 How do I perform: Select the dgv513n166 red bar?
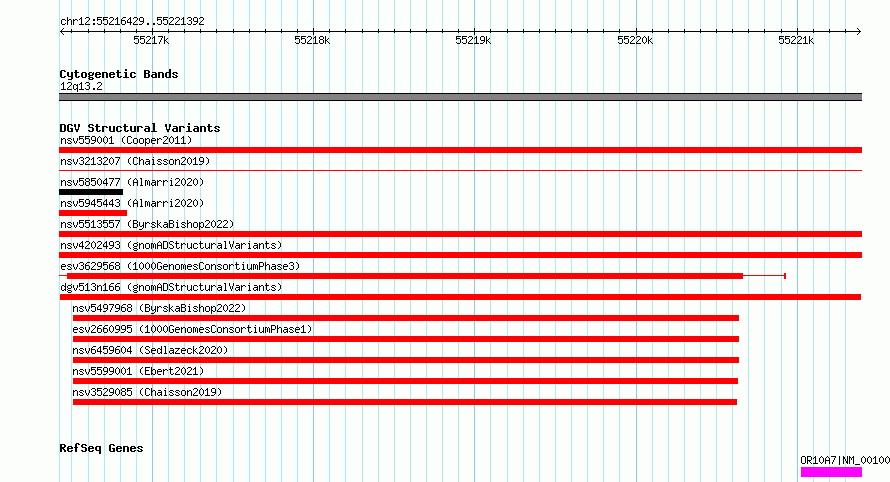(460, 297)
